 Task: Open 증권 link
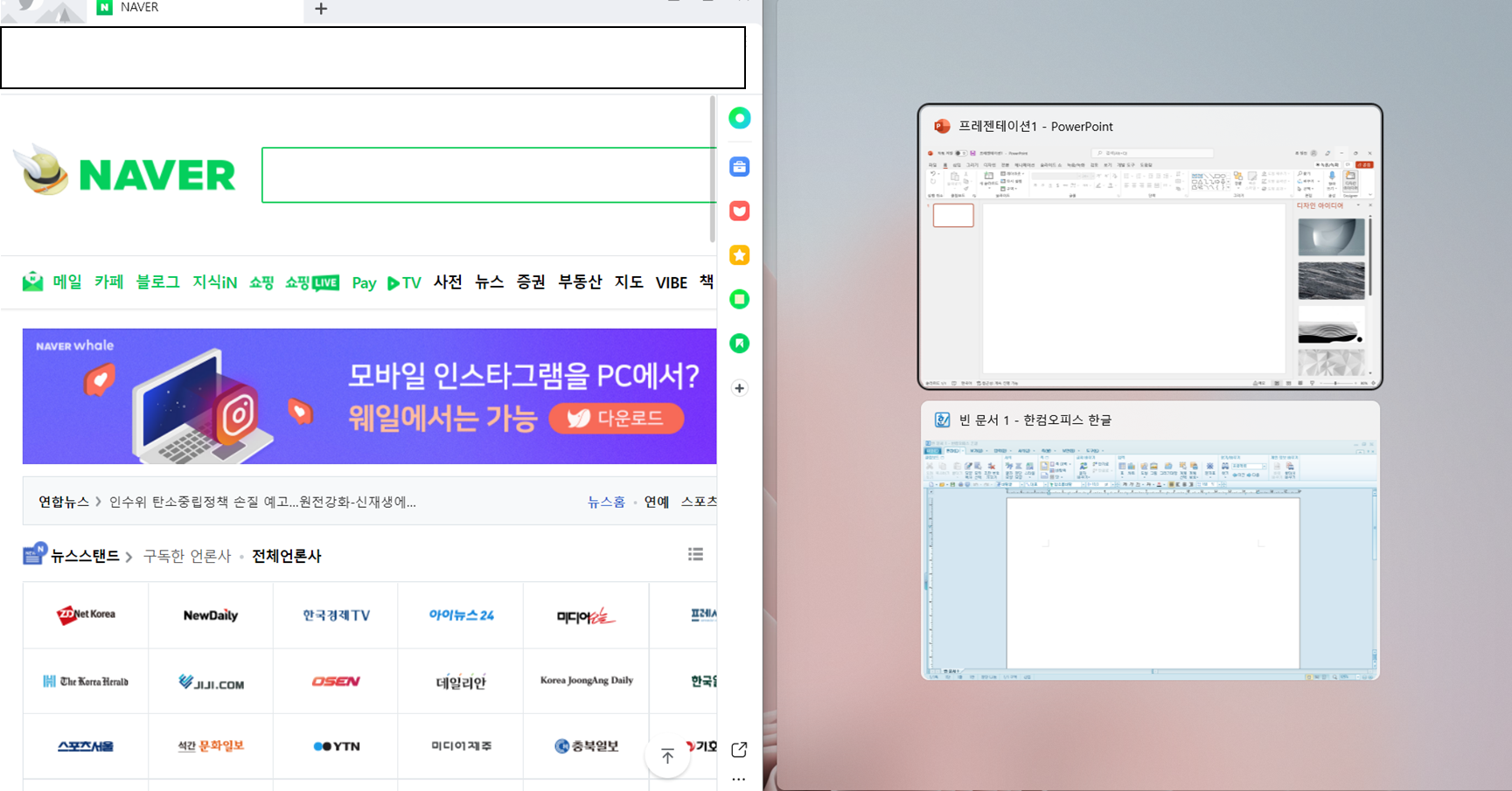531,282
